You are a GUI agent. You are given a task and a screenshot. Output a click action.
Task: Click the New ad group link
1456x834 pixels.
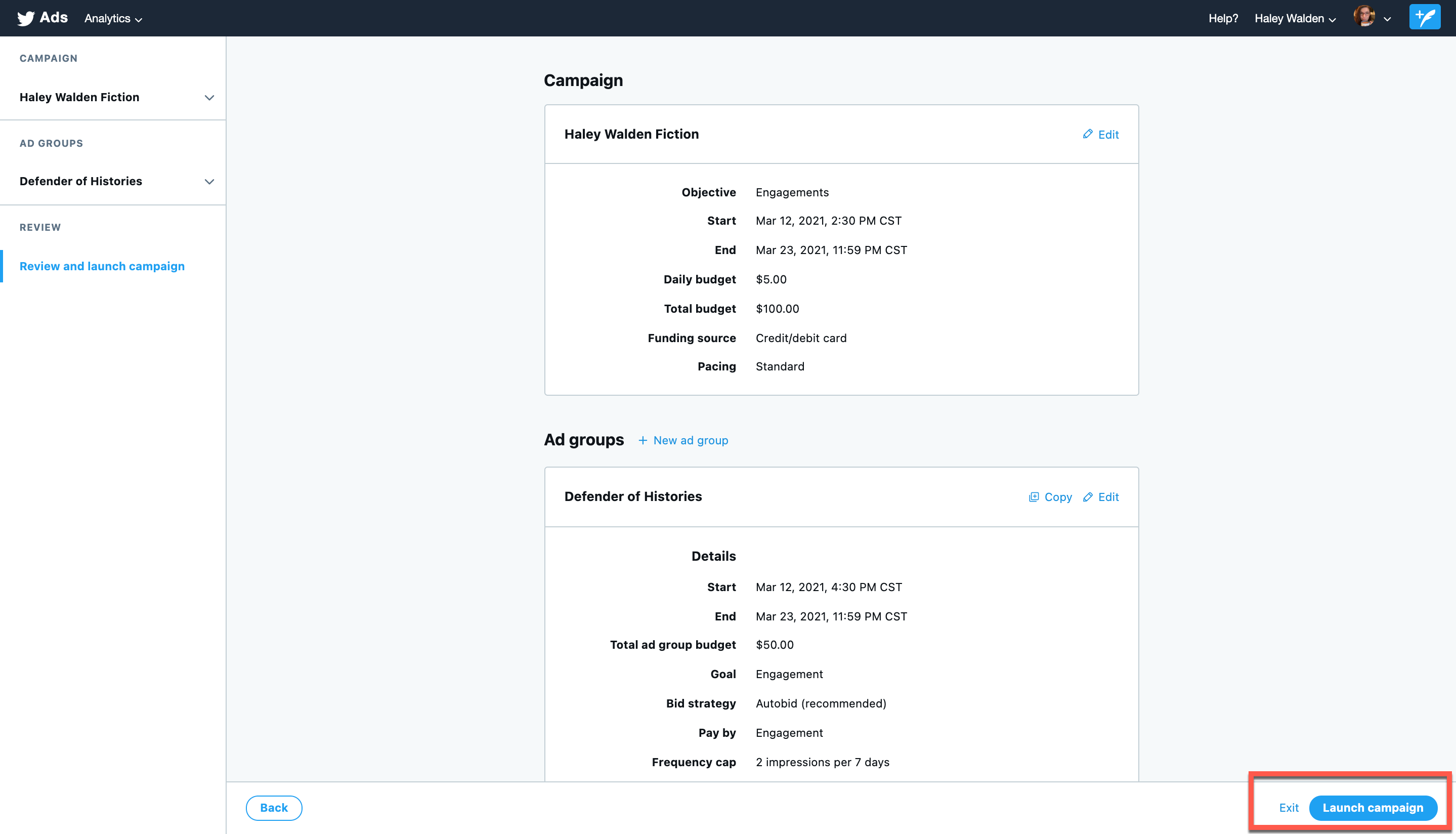pos(691,440)
